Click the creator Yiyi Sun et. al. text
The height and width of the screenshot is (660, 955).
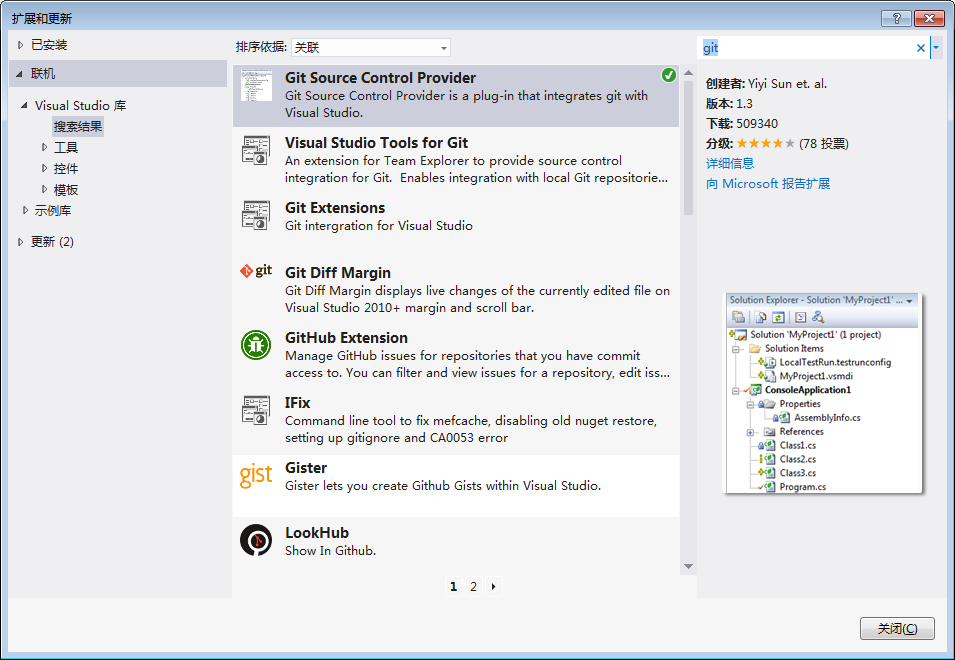(788, 84)
